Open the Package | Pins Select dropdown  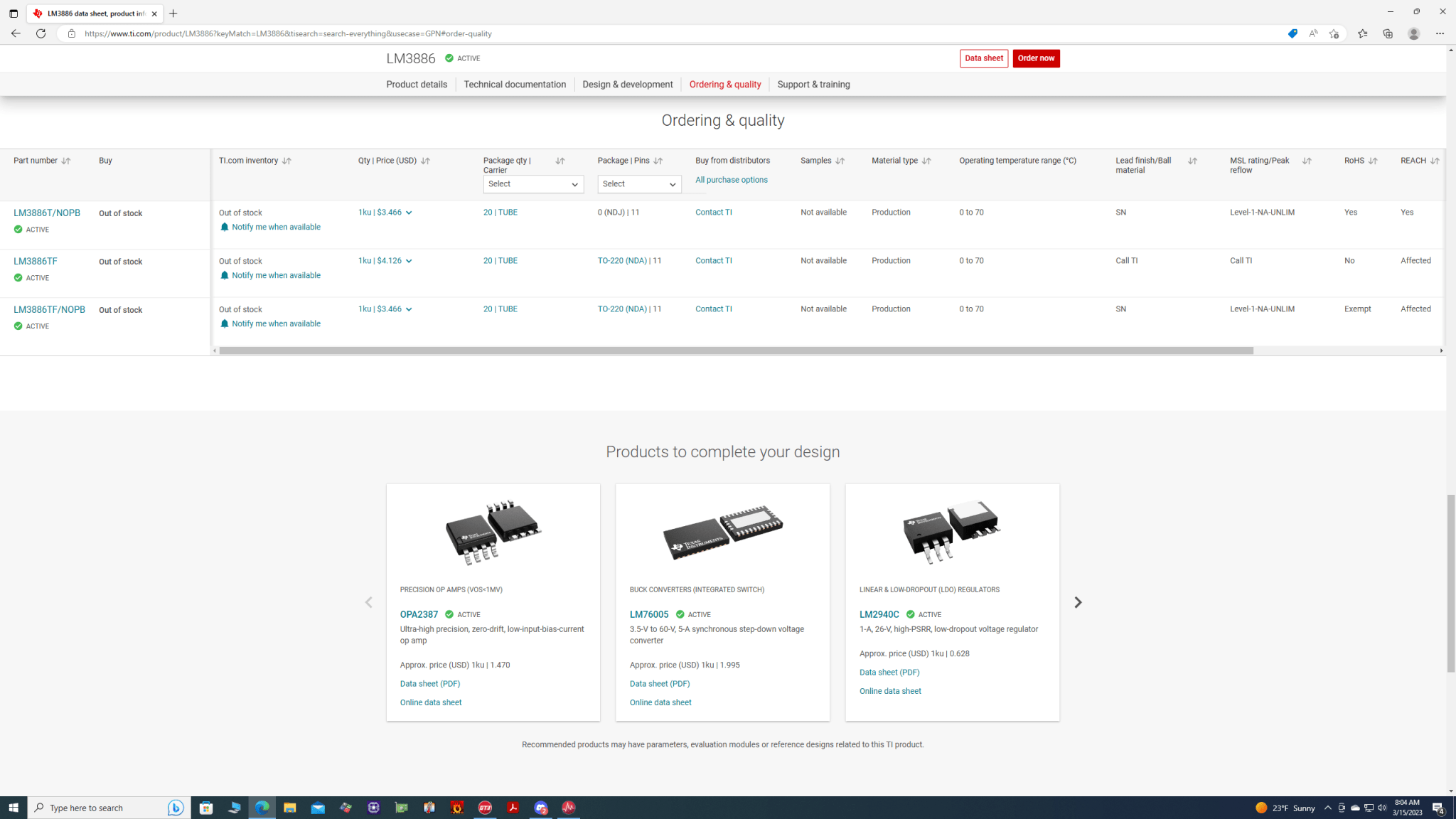(639, 184)
